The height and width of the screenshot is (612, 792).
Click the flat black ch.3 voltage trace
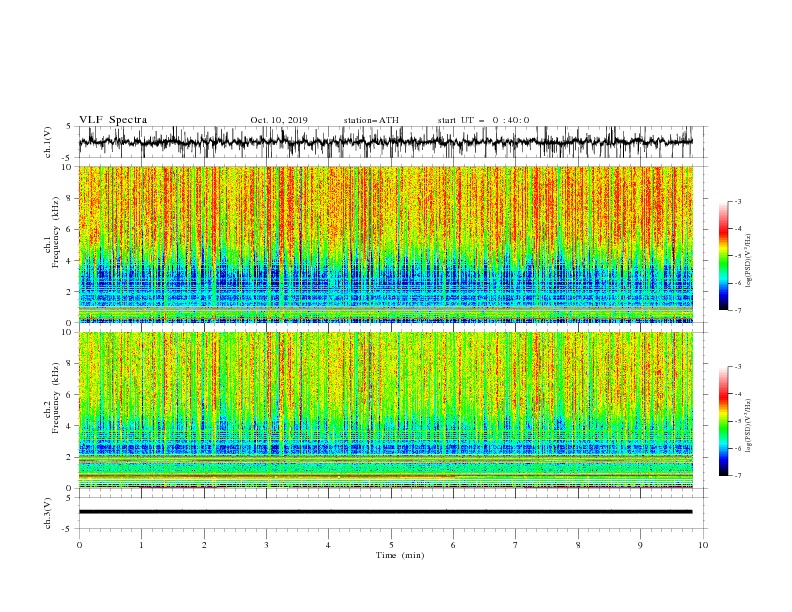point(385,512)
